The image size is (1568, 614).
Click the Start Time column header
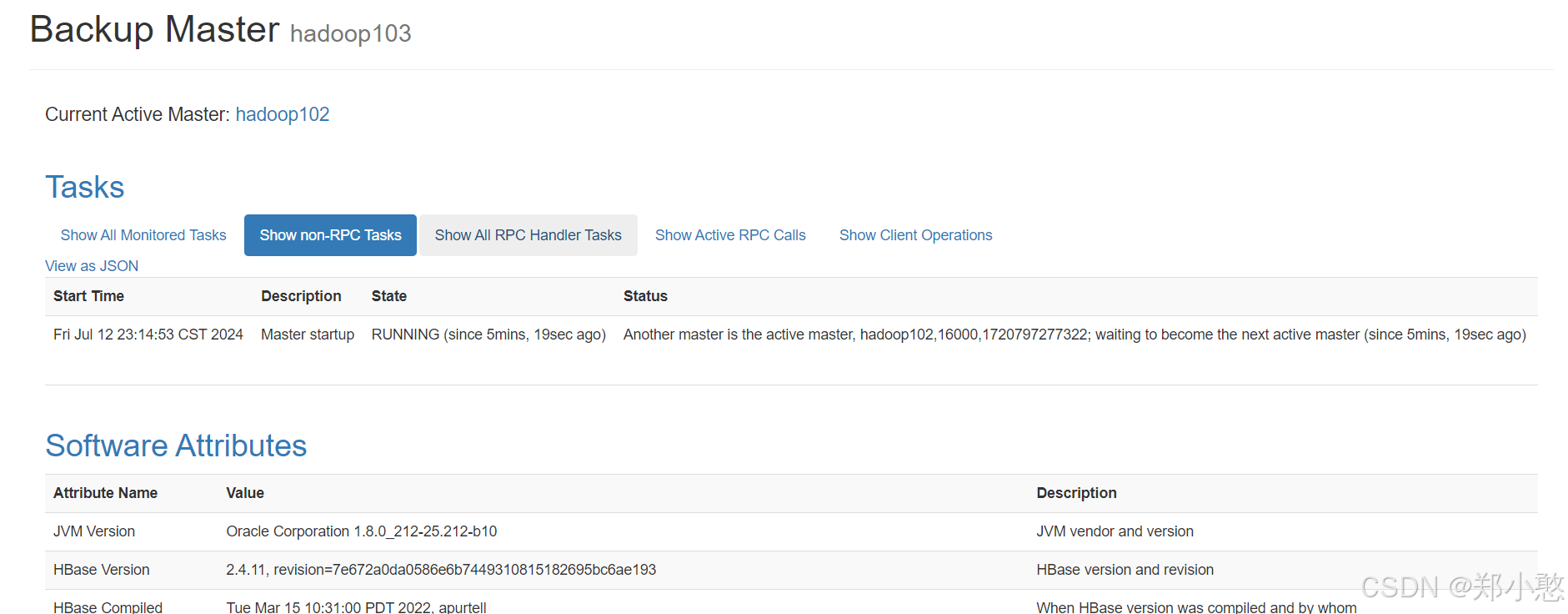(88, 296)
